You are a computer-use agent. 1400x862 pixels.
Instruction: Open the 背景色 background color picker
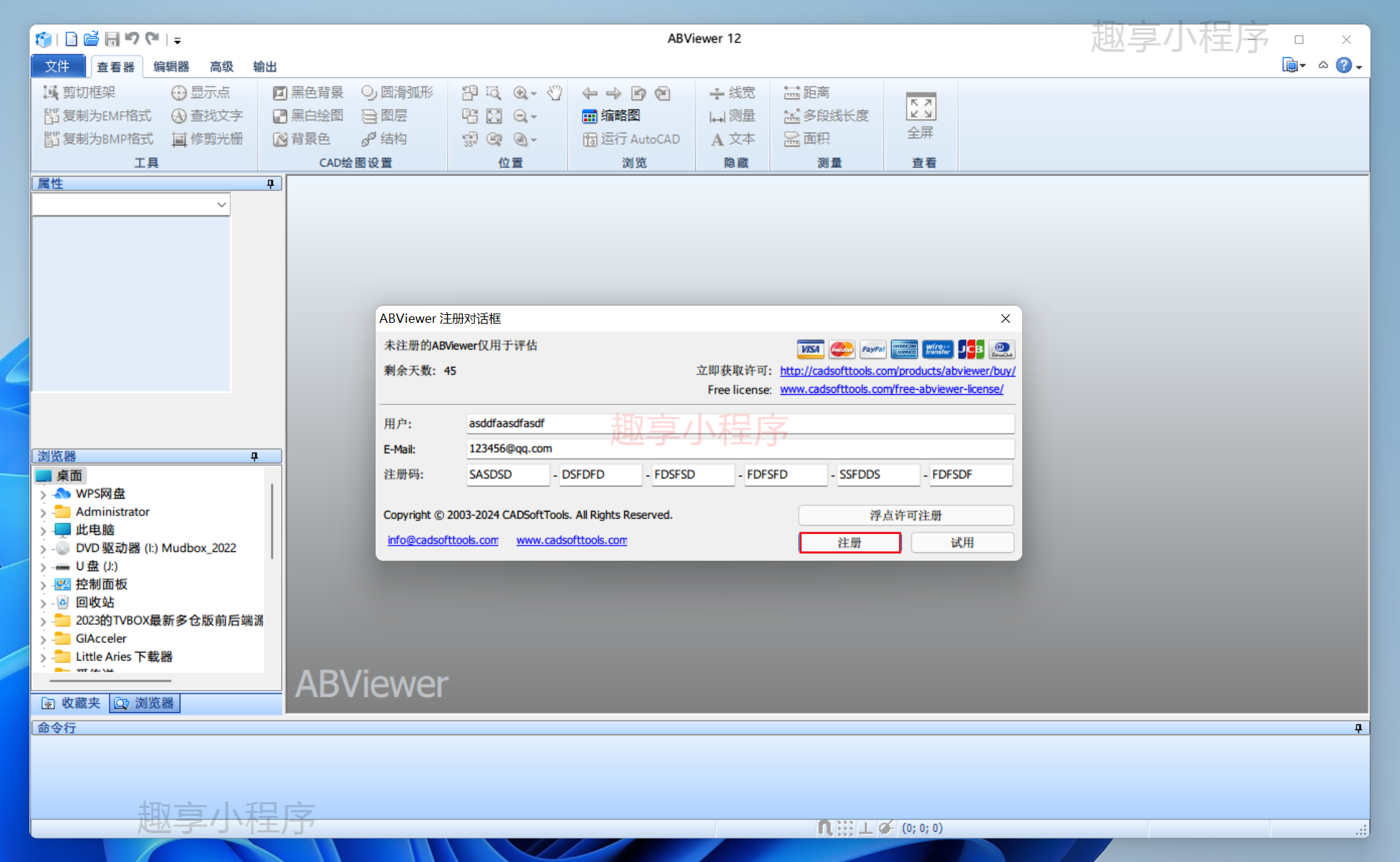coord(301,138)
